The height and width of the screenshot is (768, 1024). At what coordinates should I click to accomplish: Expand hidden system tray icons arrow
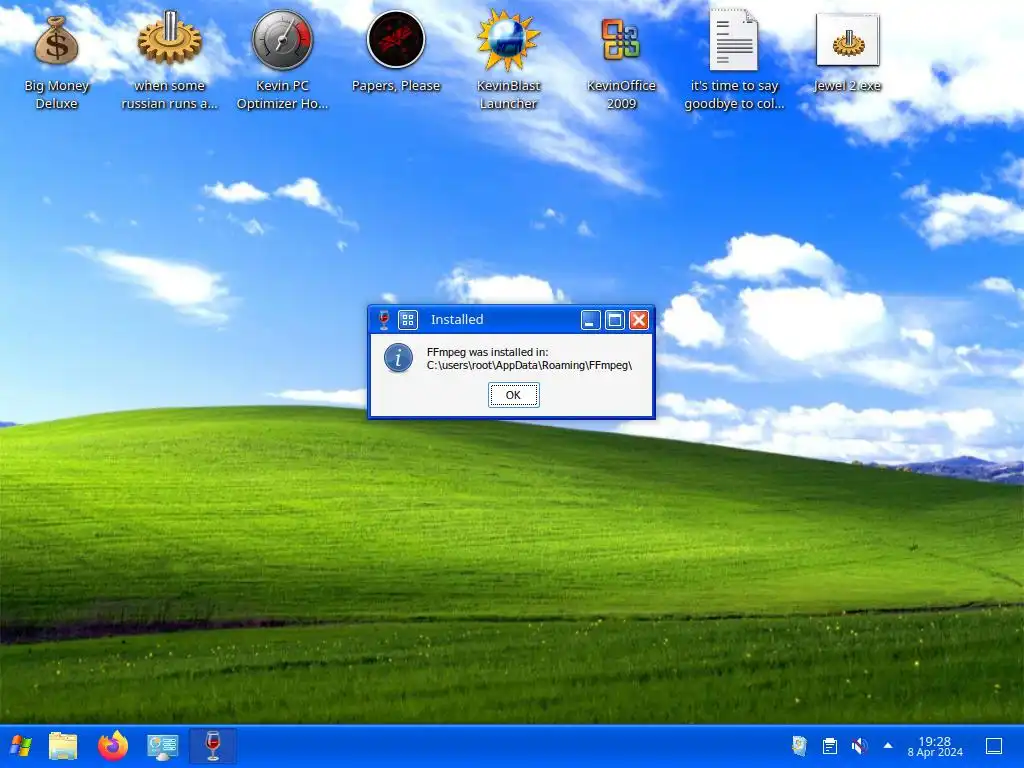coord(888,746)
